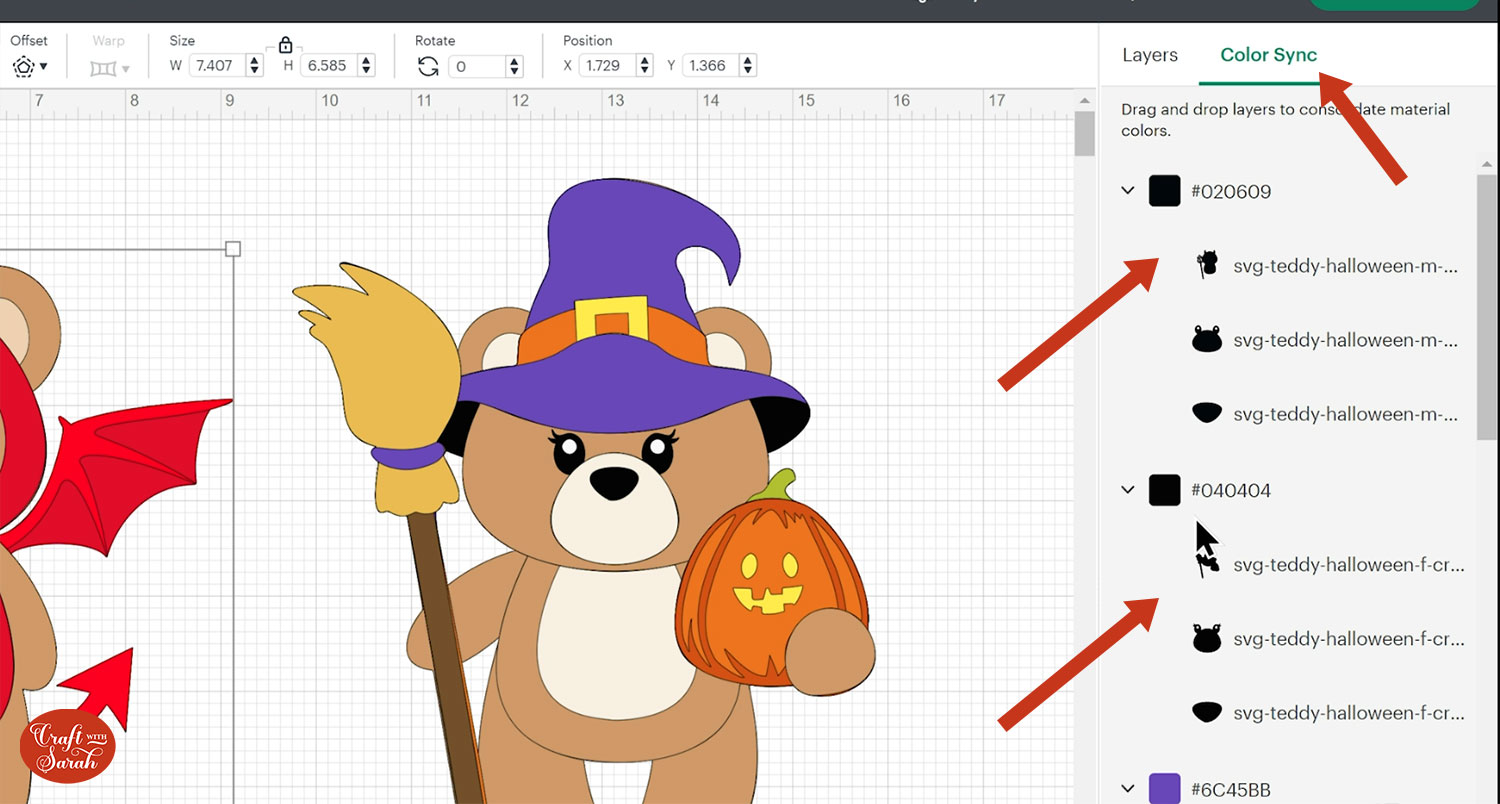Switch to the Layers tab
Viewport: 1500px width, 804px height.
[x=1149, y=55]
